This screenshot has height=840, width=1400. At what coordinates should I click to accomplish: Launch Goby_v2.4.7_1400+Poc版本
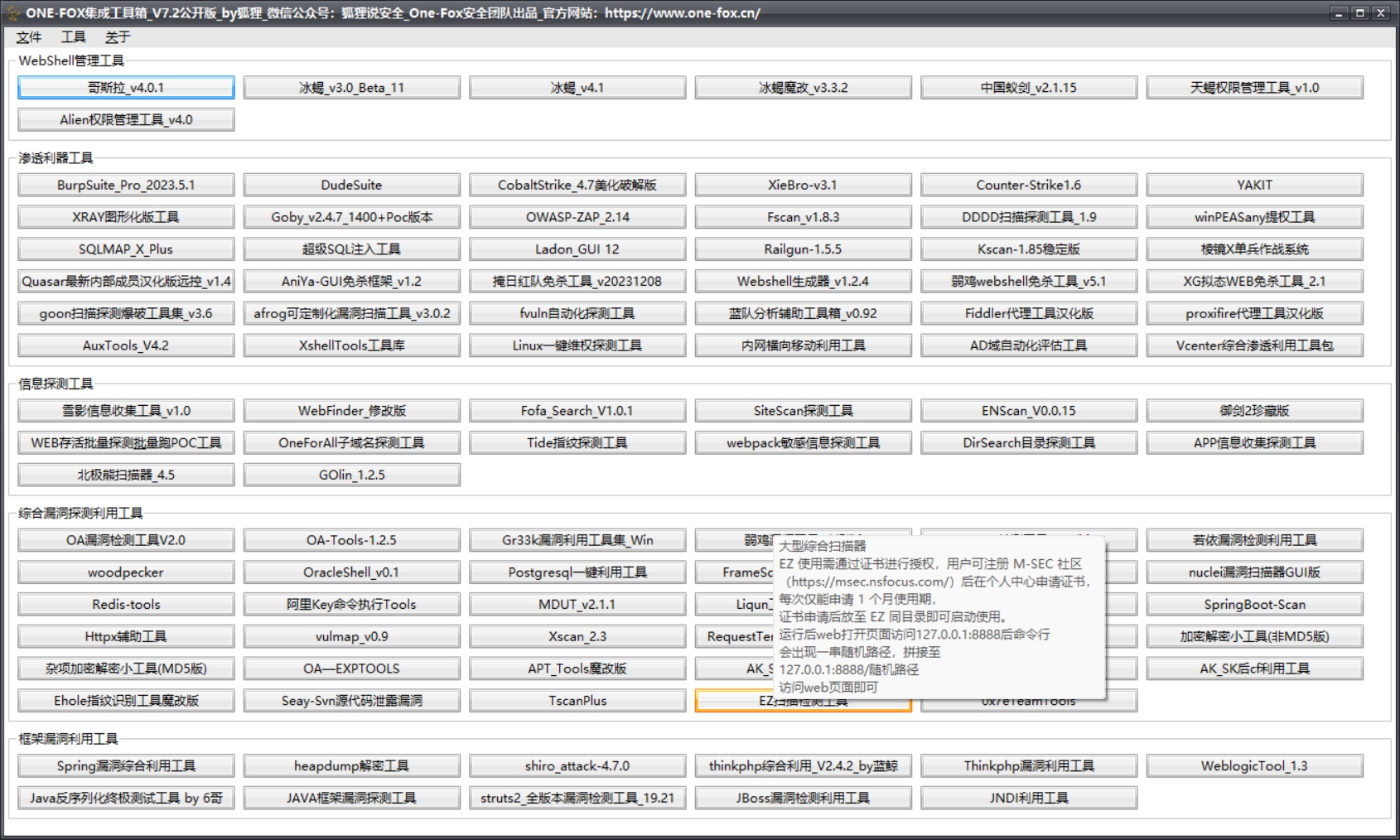click(x=352, y=217)
